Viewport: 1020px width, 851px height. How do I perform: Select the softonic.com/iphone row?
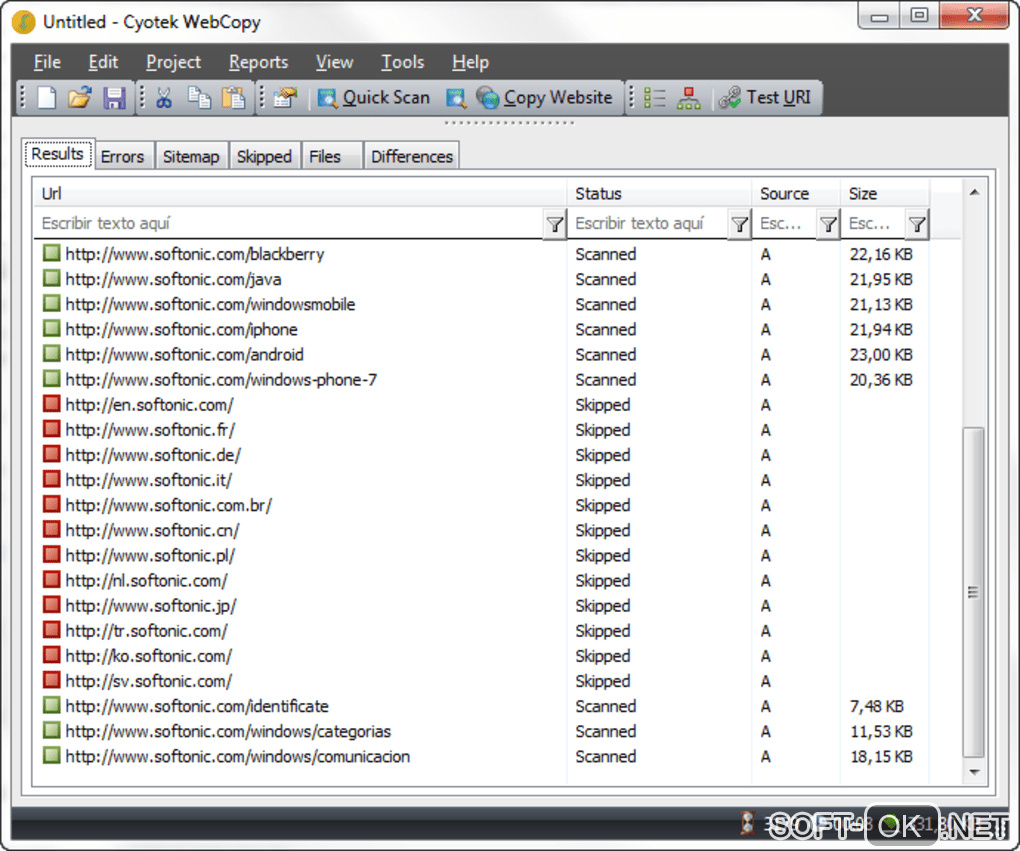coord(481,329)
